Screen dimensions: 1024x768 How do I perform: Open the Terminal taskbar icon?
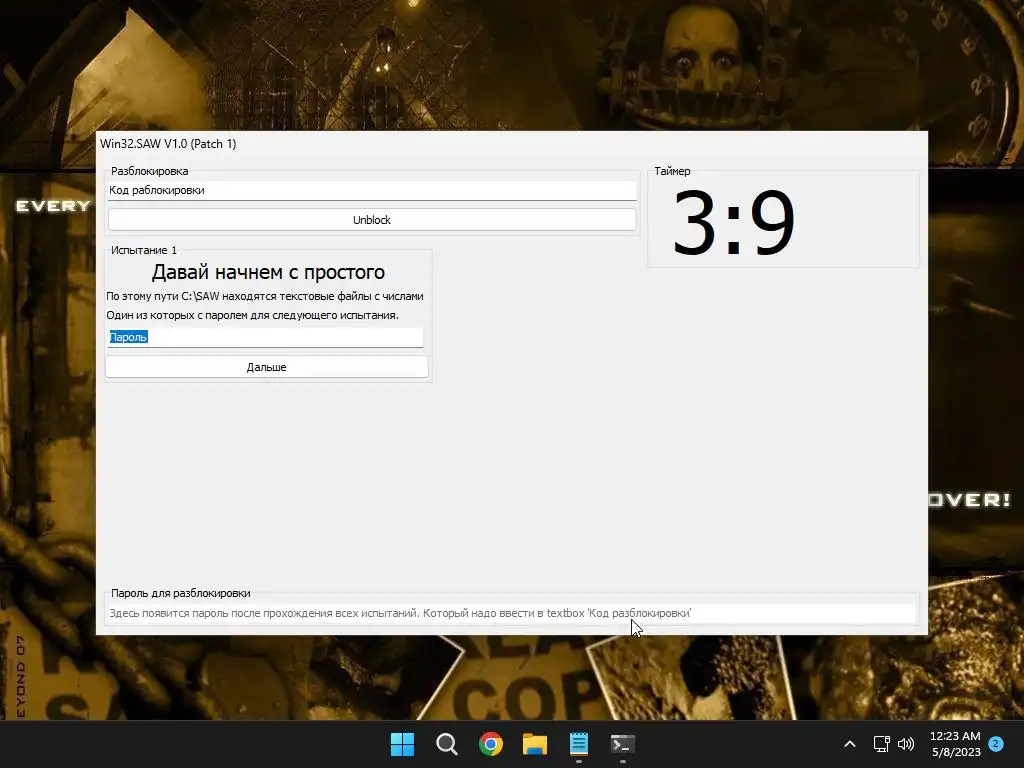622,744
